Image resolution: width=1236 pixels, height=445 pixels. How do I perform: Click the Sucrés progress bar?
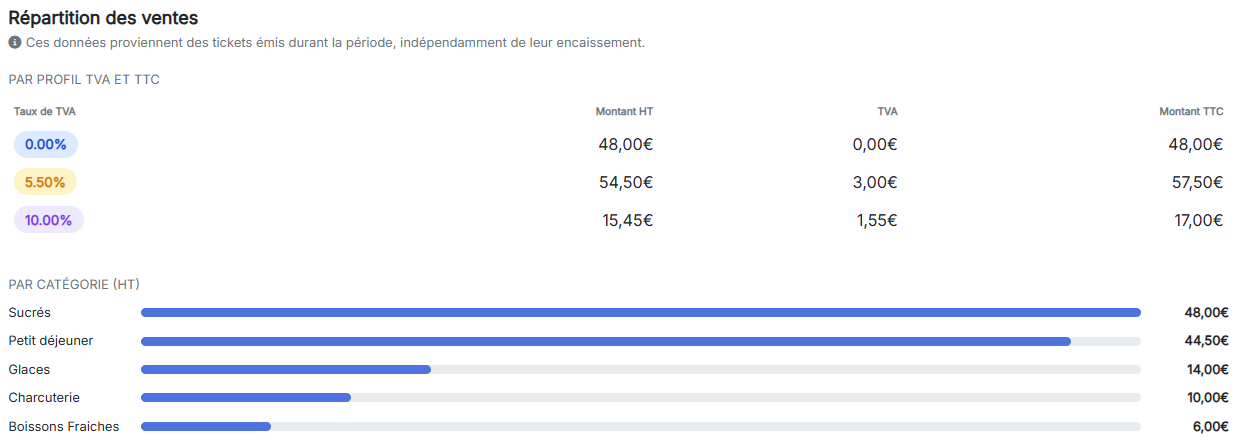(x=641, y=313)
